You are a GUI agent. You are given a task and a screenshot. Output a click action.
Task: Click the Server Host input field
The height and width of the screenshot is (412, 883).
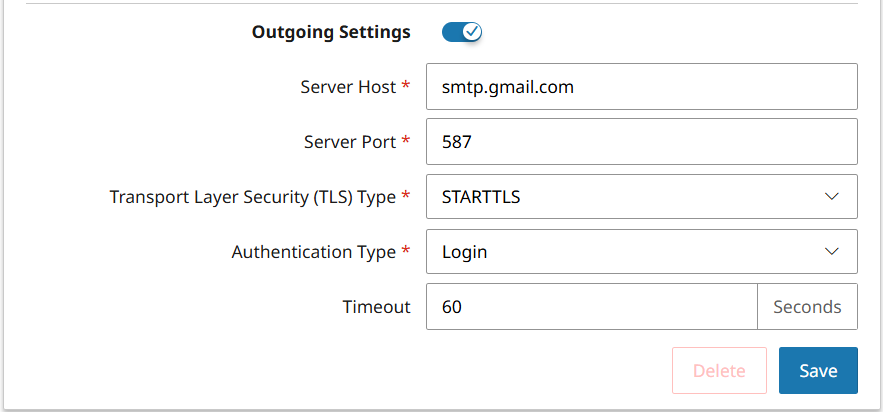(x=641, y=87)
